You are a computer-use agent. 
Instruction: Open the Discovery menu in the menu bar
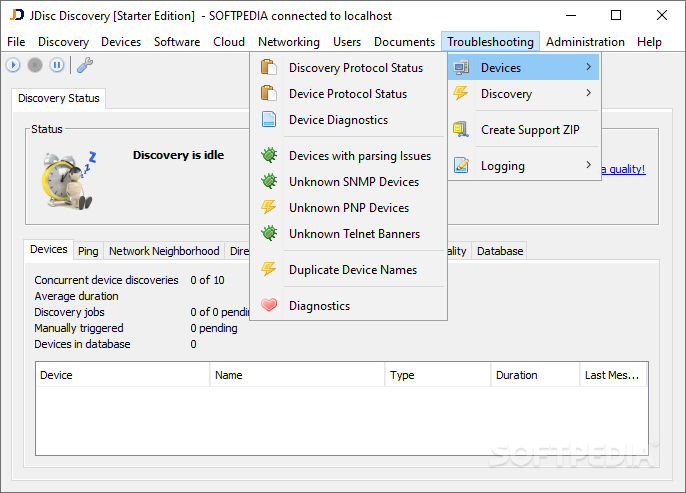[x=63, y=42]
